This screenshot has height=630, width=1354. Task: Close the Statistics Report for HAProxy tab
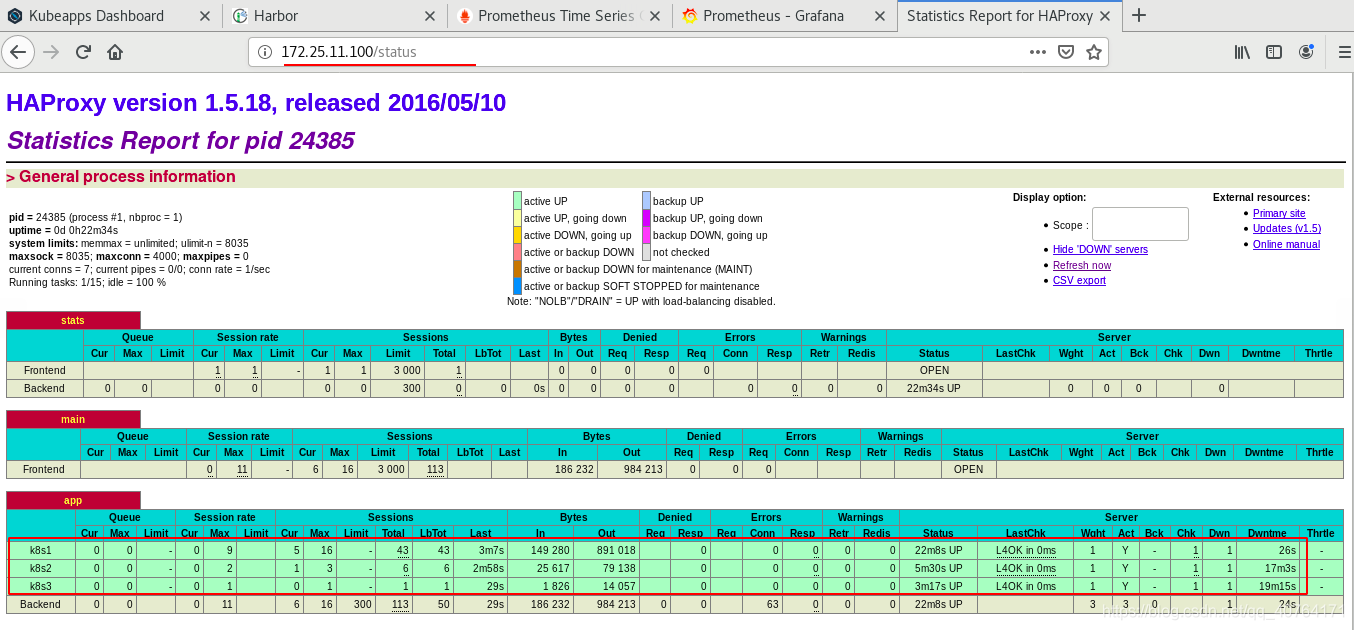[x=1104, y=16]
